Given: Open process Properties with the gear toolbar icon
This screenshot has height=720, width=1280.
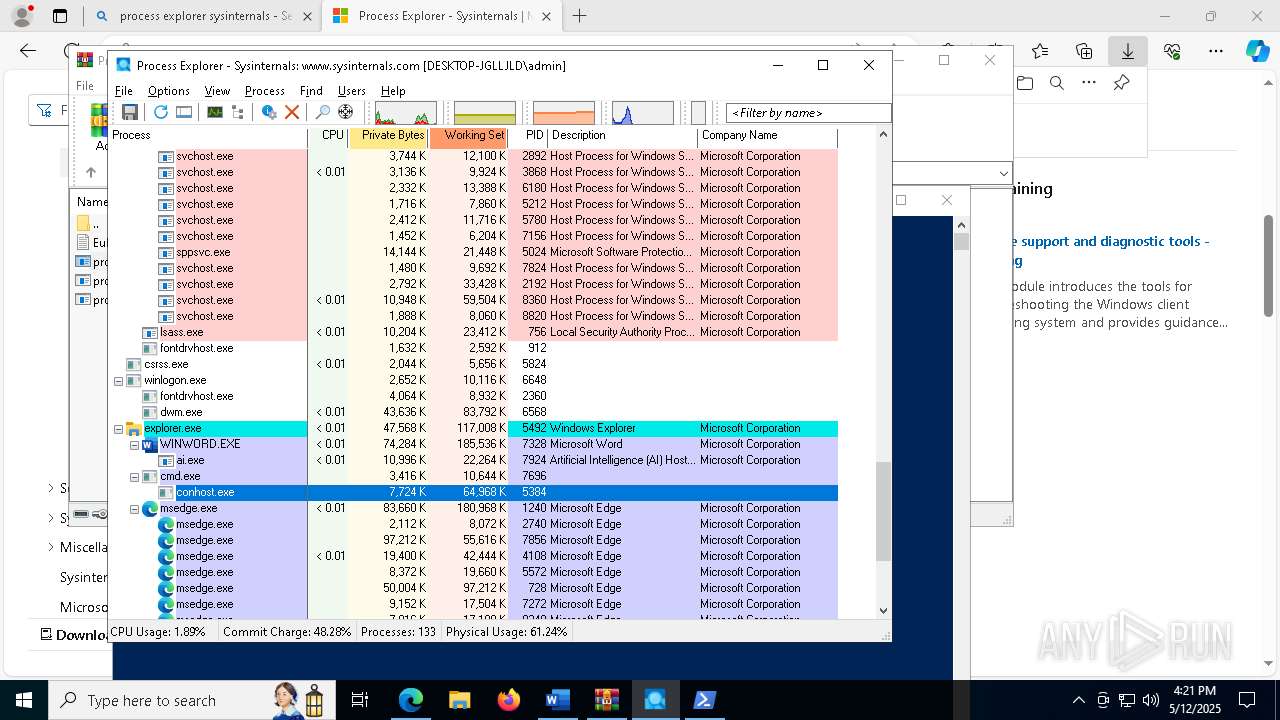Looking at the screenshot, I should pos(269,112).
